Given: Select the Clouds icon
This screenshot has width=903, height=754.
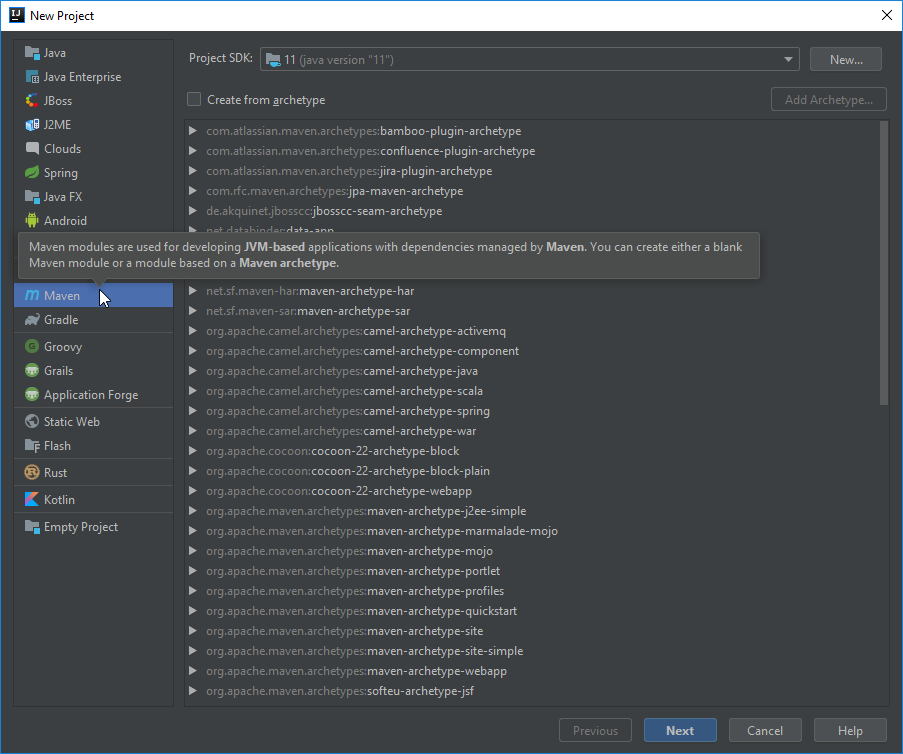Looking at the screenshot, I should (32, 149).
